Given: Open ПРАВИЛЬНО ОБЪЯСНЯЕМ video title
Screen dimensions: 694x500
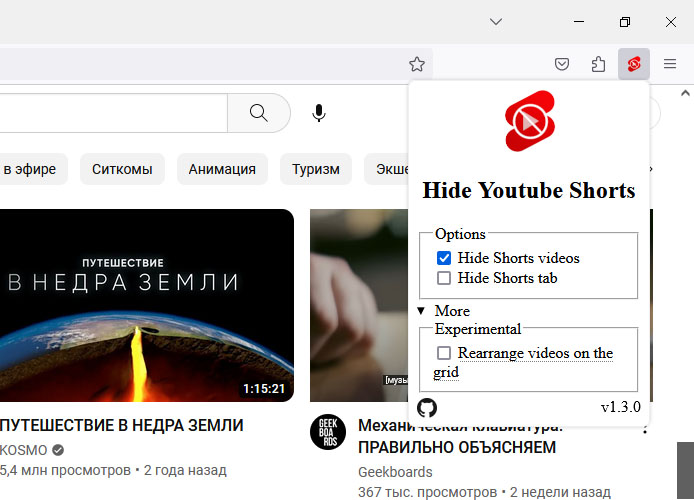Looking at the screenshot, I should [x=457, y=447].
